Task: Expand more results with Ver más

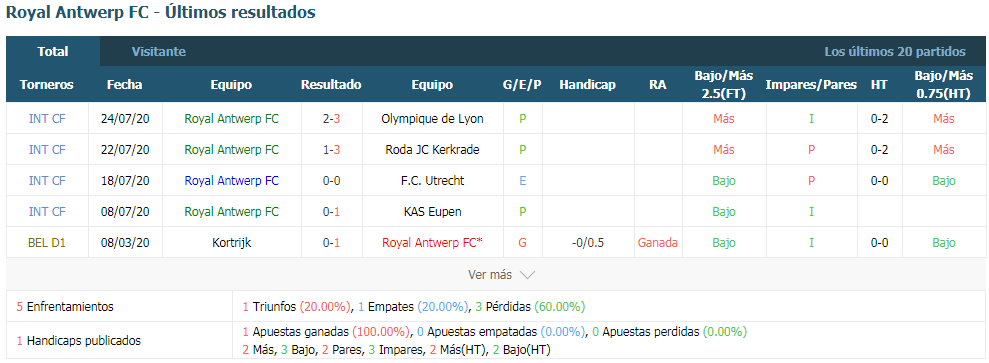Action: [x=501, y=275]
